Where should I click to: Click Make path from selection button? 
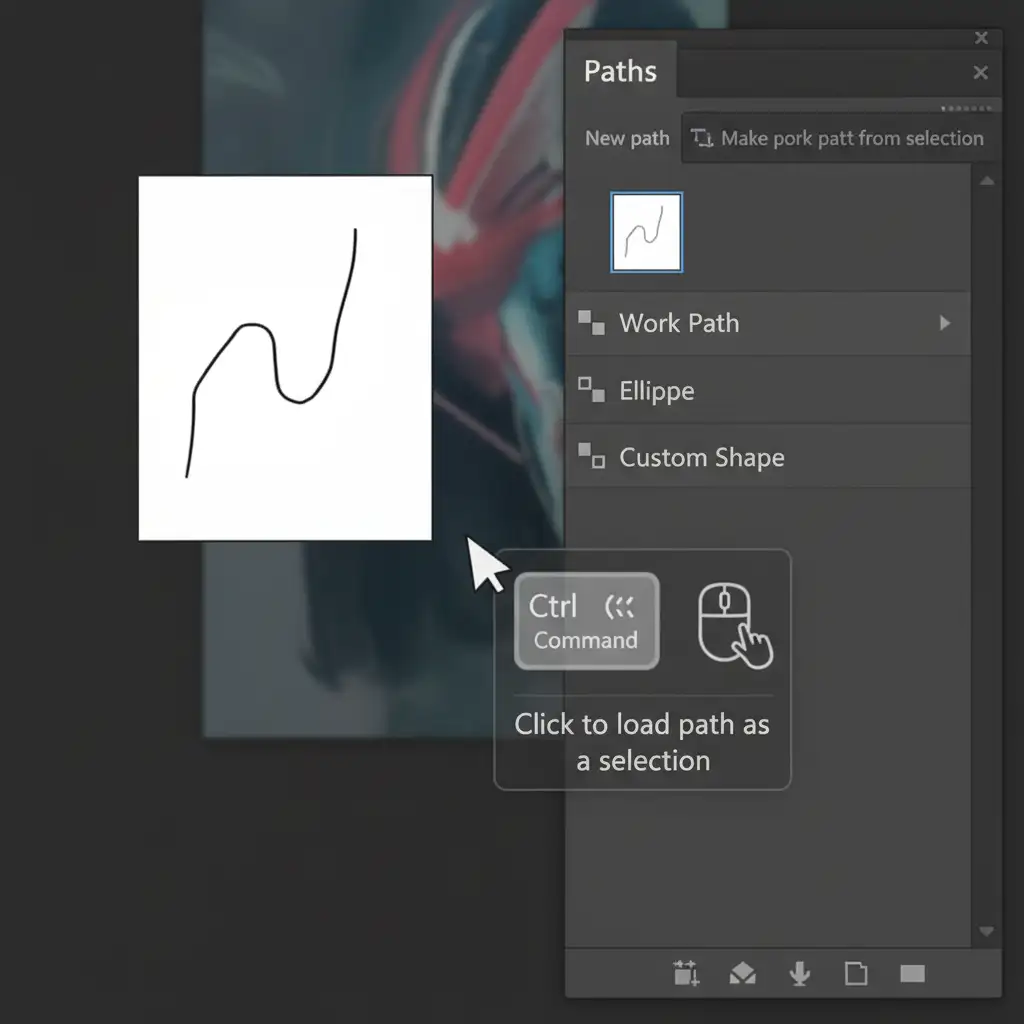[840, 139]
